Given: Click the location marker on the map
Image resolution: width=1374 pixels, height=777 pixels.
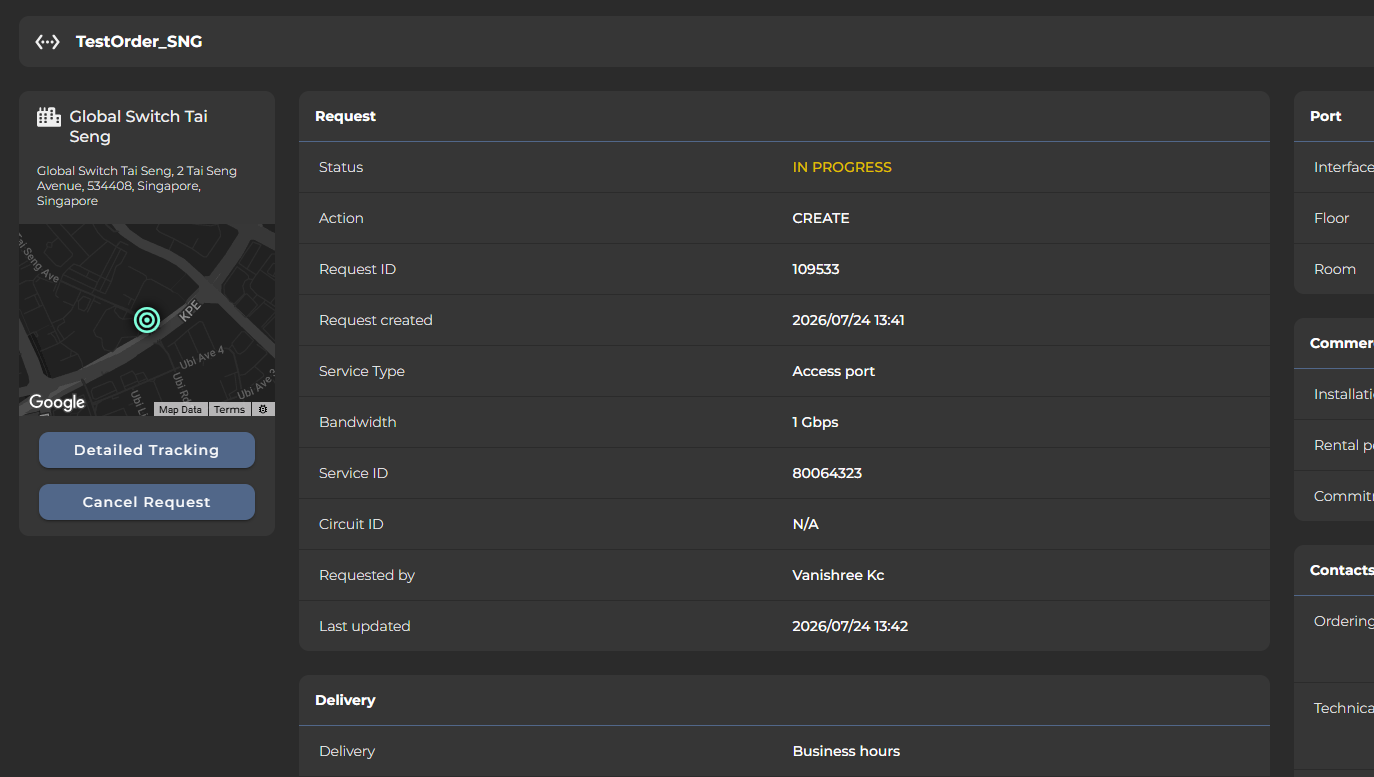Looking at the screenshot, I should pyautogui.click(x=147, y=320).
